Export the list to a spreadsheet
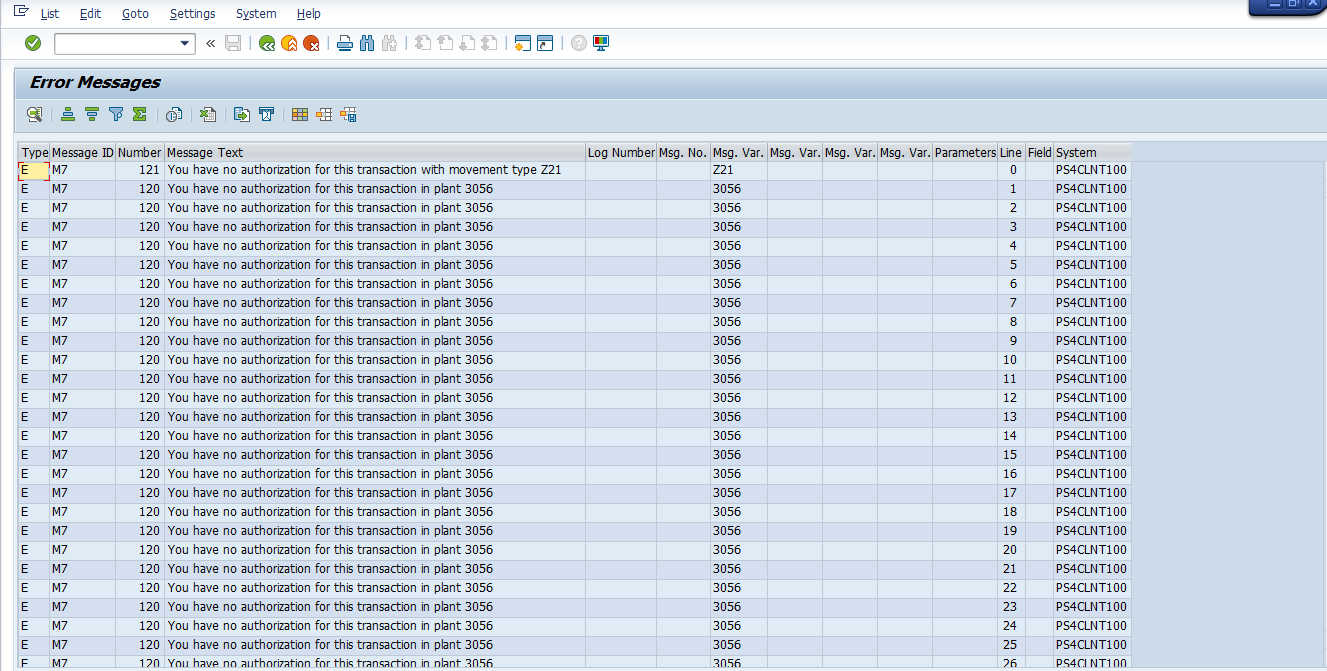This screenshot has width=1327, height=671. [x=208, y=115]
